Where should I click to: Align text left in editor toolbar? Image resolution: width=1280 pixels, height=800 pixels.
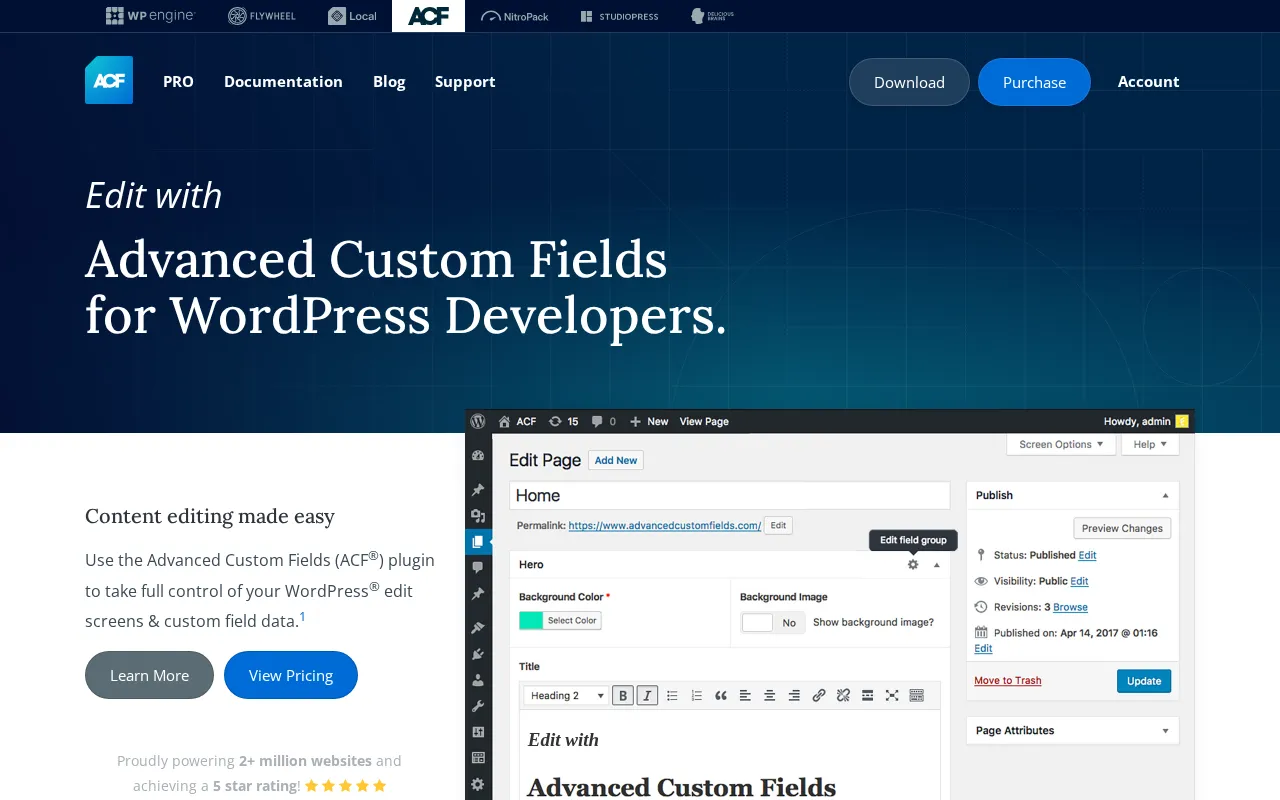pyautogui.click(x=745, y=695)
